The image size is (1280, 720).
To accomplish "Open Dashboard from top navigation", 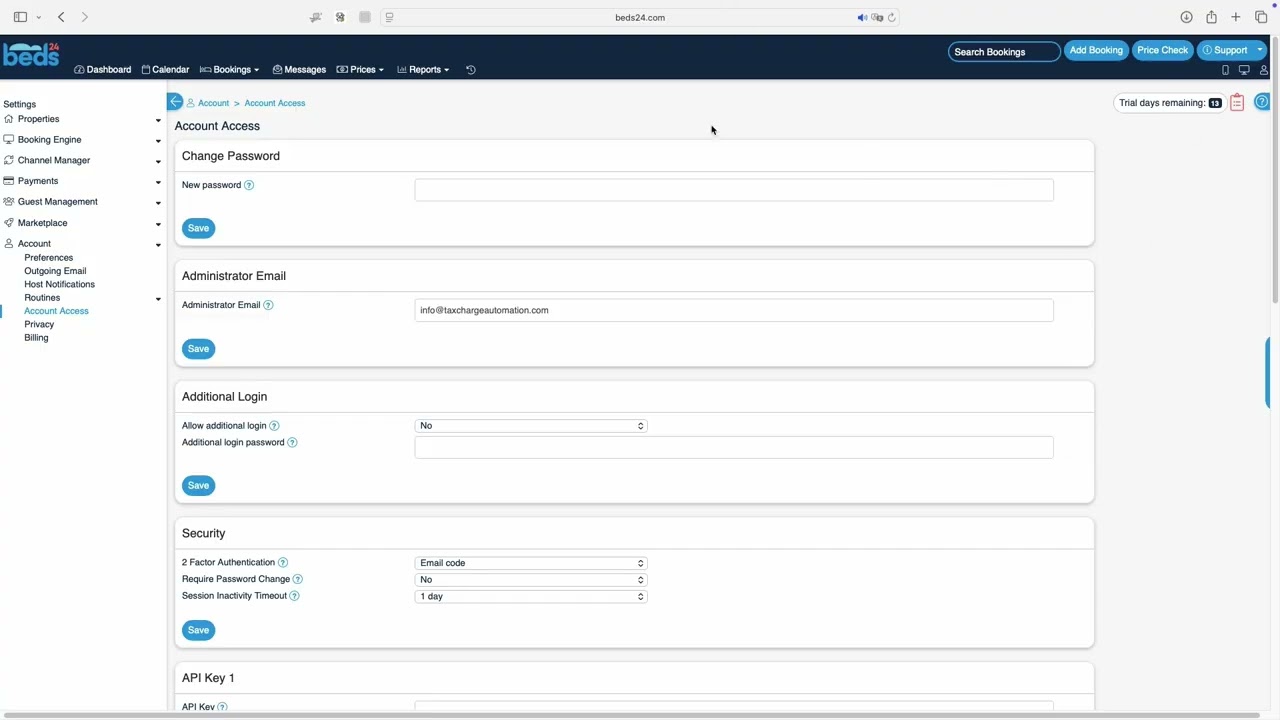I will point(103,70).
